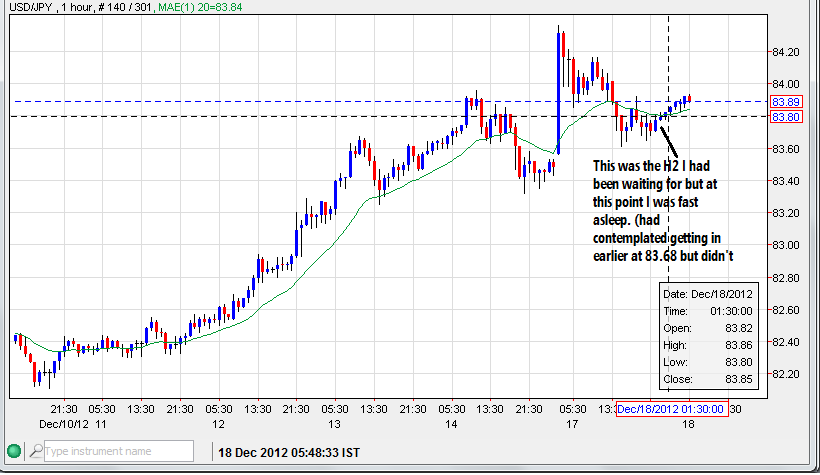Screen dimensions: 820x475
Task: Click the Open 83.82 value in tooltip
Action: [738, 328]
